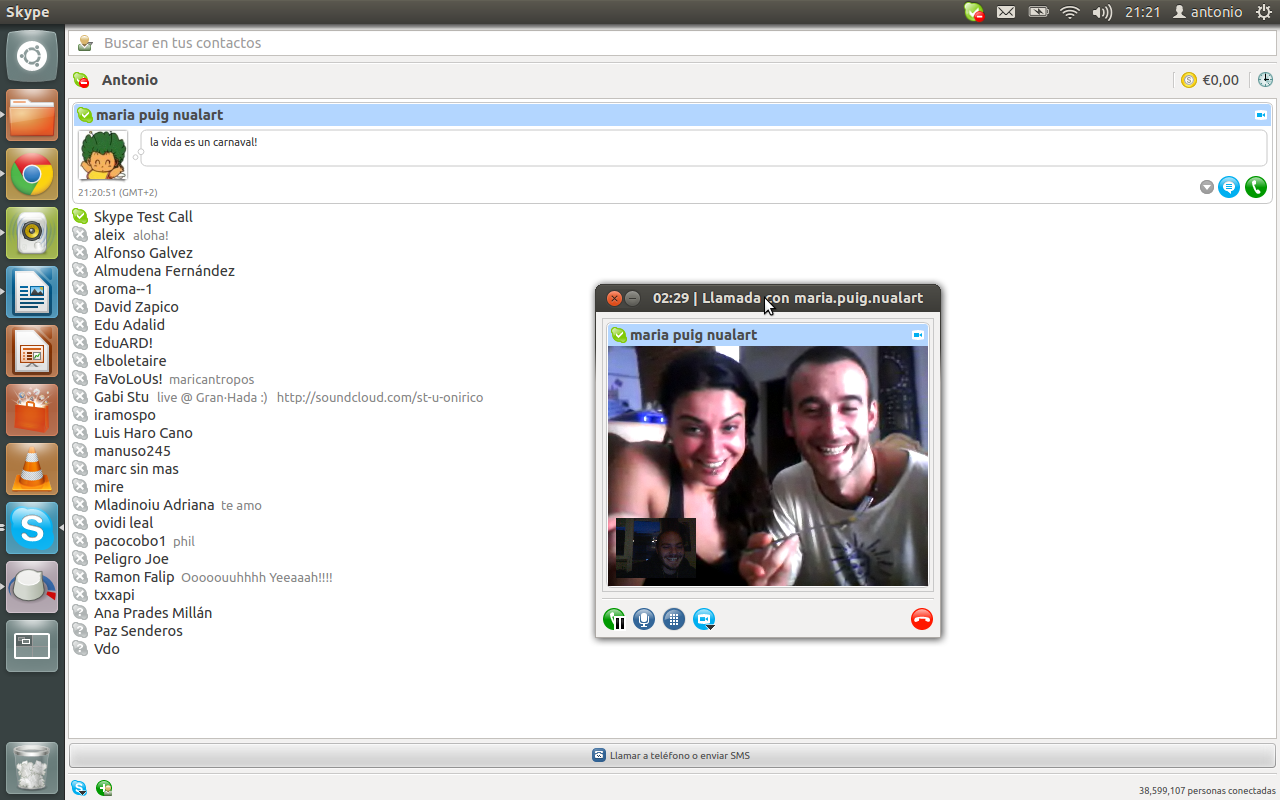
Task: Click the Skype credit coin icon
Action: (x=1189, y=80)
